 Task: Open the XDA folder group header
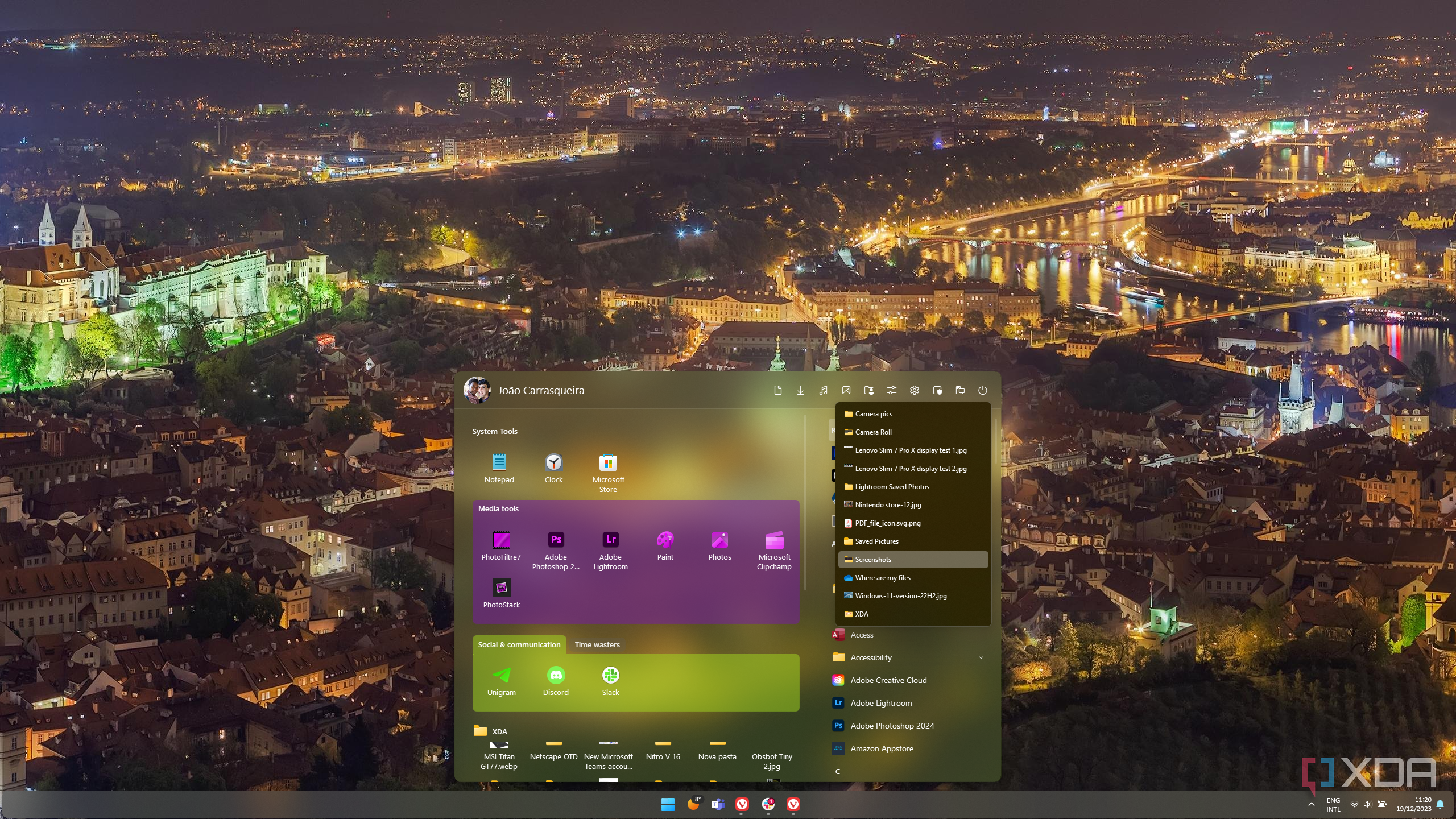click(x=490, y=731)
